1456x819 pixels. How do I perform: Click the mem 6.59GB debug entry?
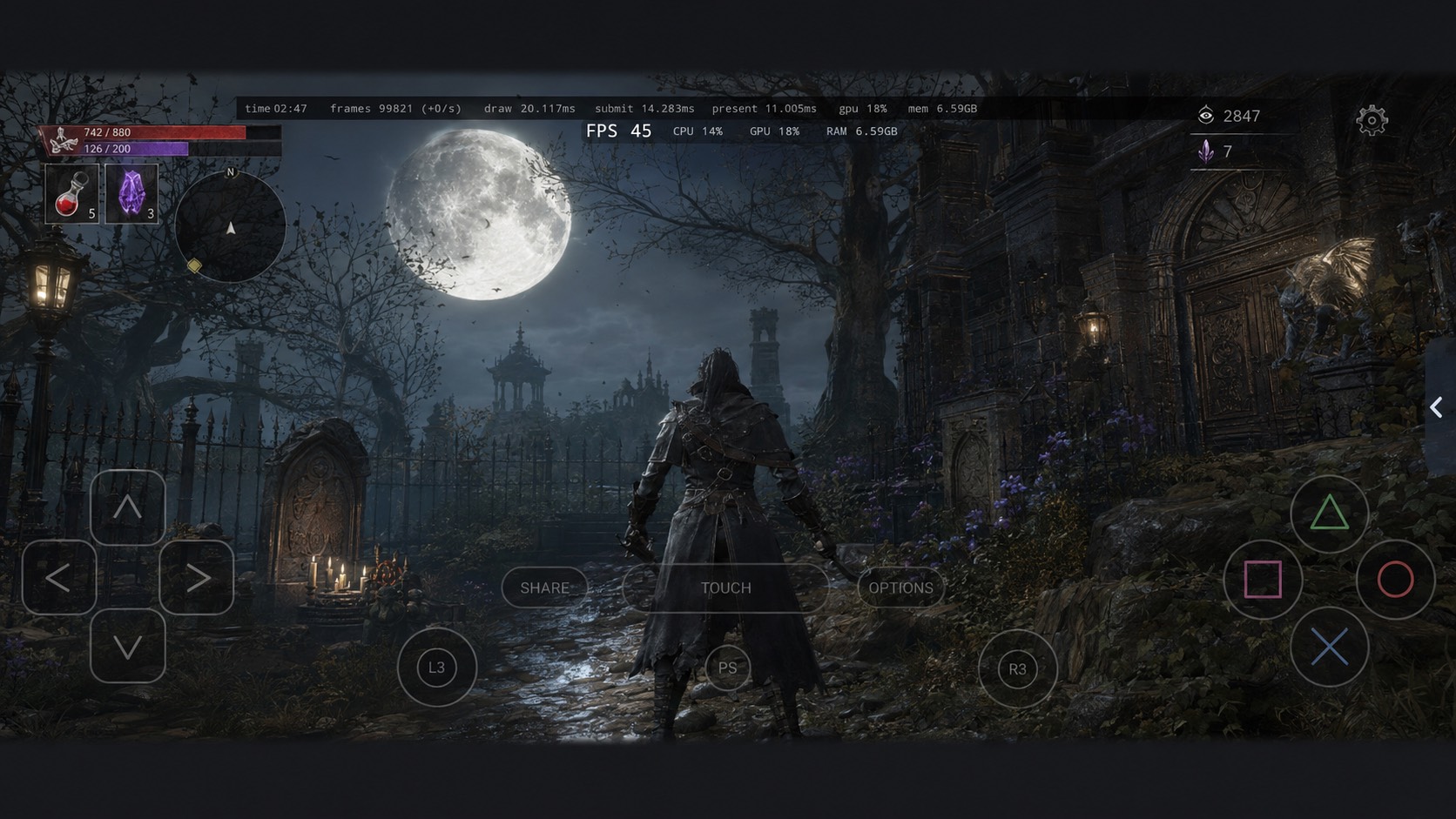click(942, 109)
